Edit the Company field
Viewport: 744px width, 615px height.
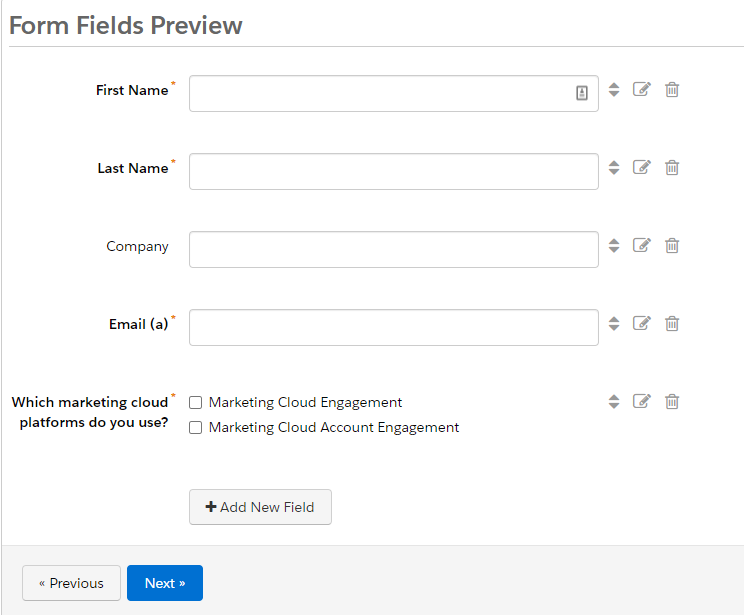pos(642,245)
